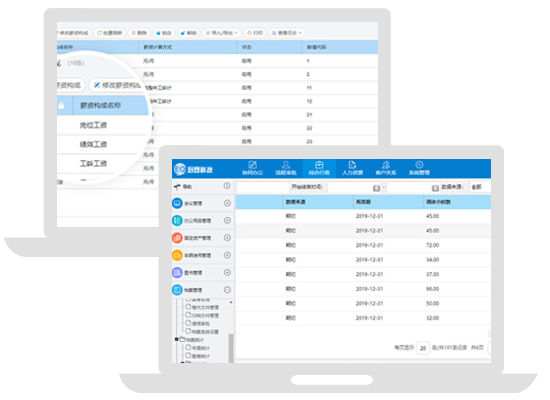Open the 流程审批 module icon
This screenshot has width=550, height=400.
[x=286, y=165]
